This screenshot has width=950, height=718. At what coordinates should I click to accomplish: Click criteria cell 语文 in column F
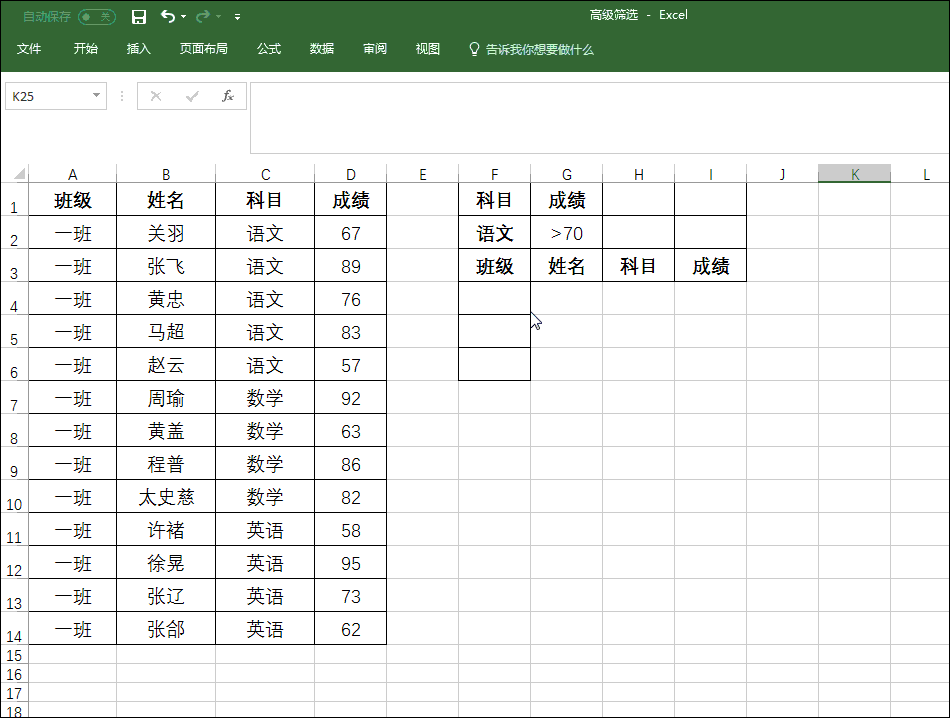[494, 233]
